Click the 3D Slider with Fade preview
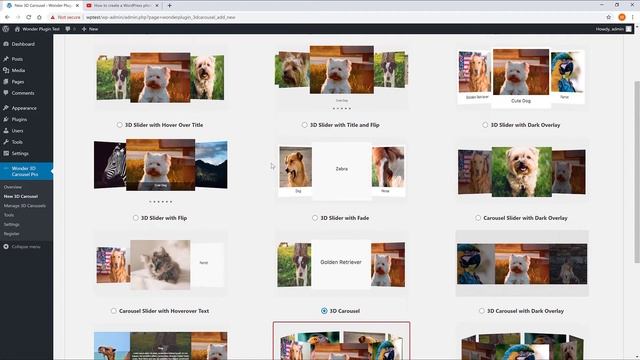This screenshot has height=360, width=640. click(342, 171)
